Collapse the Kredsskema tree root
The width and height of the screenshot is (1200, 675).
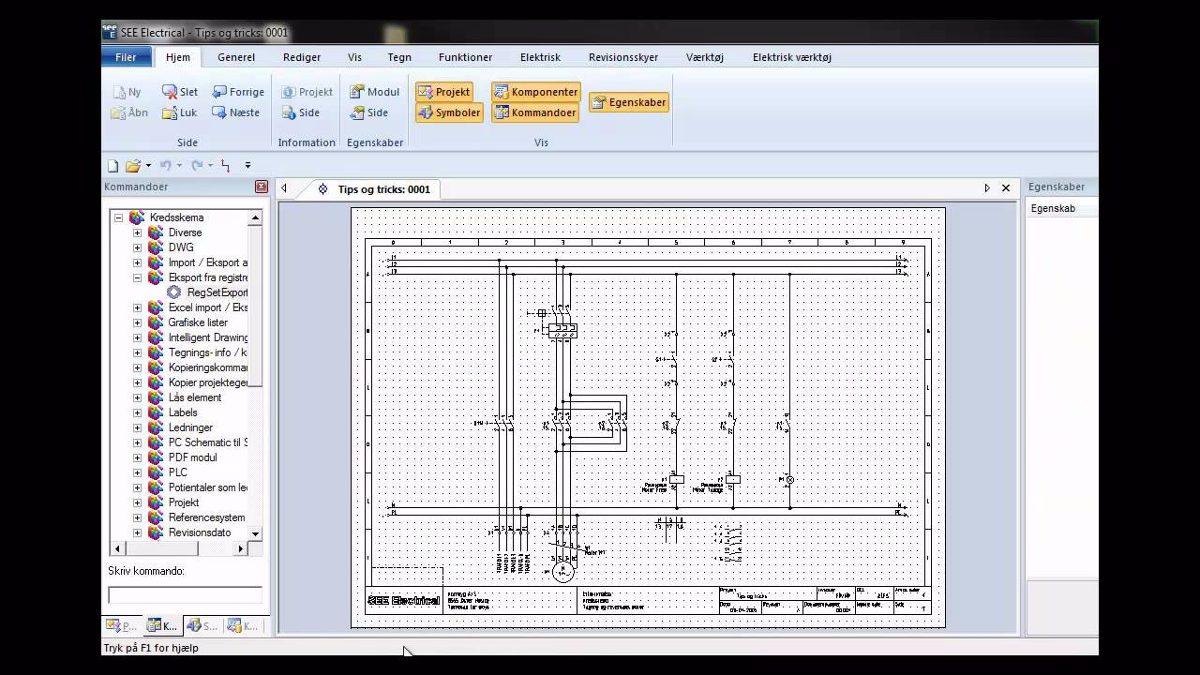tap(118, 217)
